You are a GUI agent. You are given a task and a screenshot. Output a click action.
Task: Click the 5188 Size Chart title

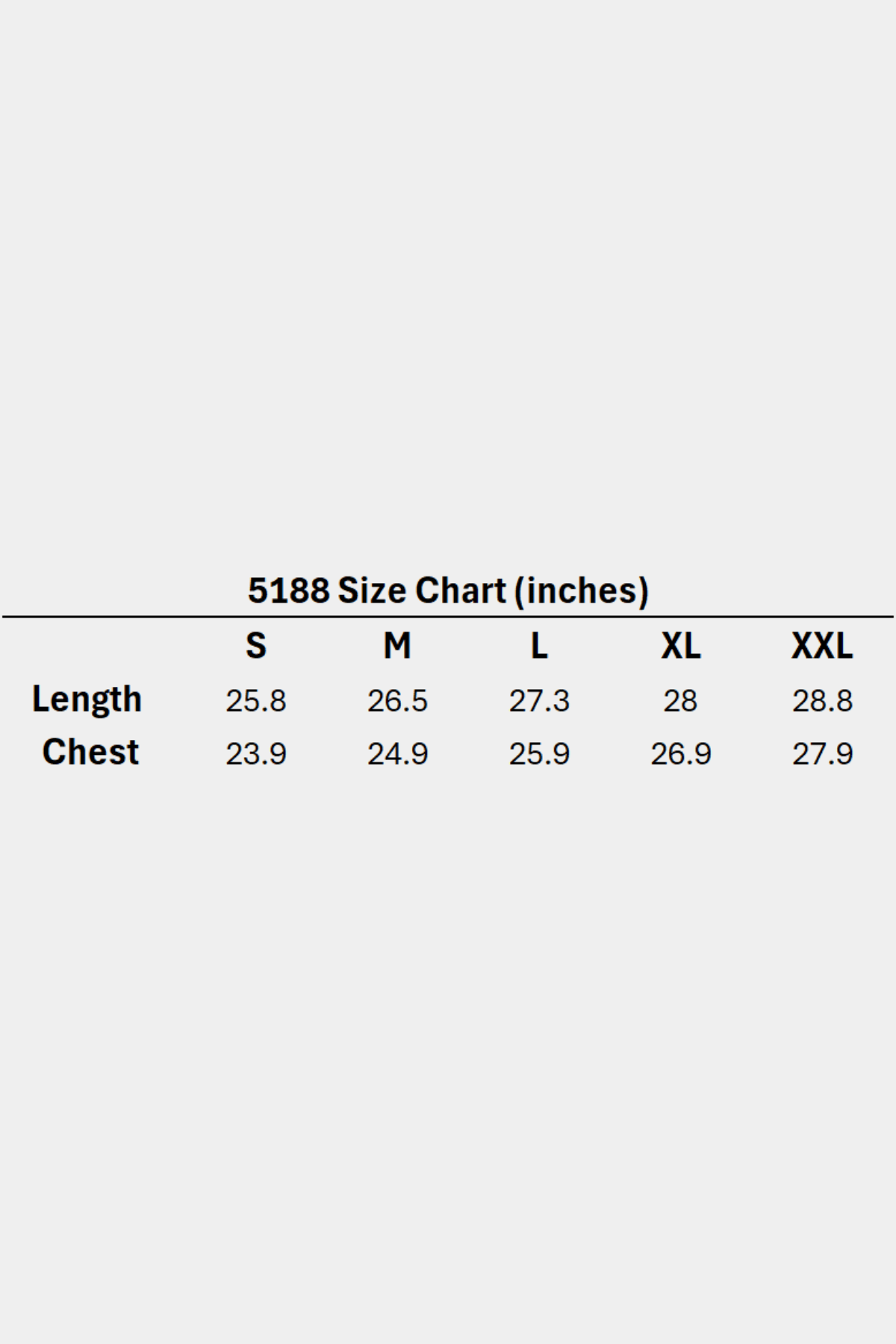(x=448, y=591)
